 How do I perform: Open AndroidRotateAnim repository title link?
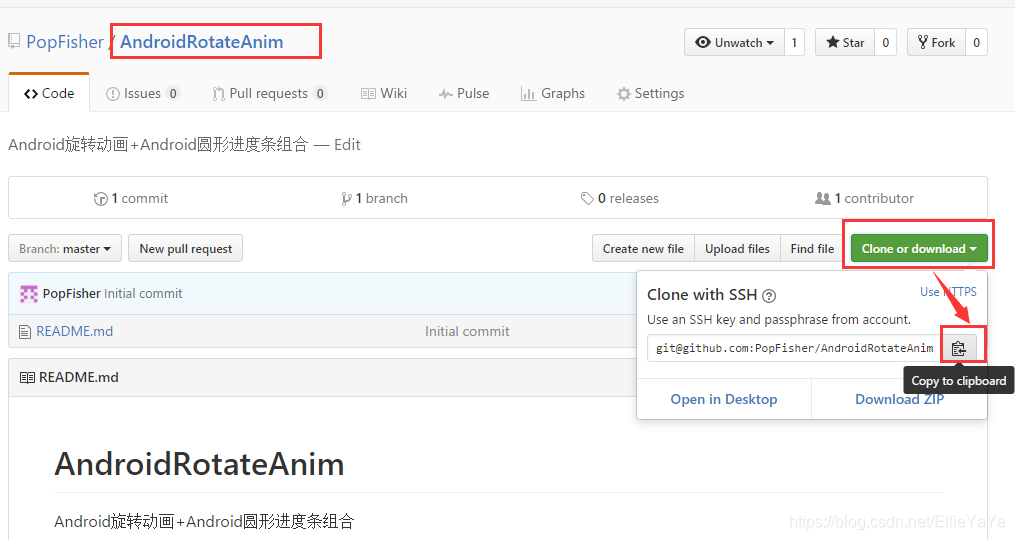[202, 42]
